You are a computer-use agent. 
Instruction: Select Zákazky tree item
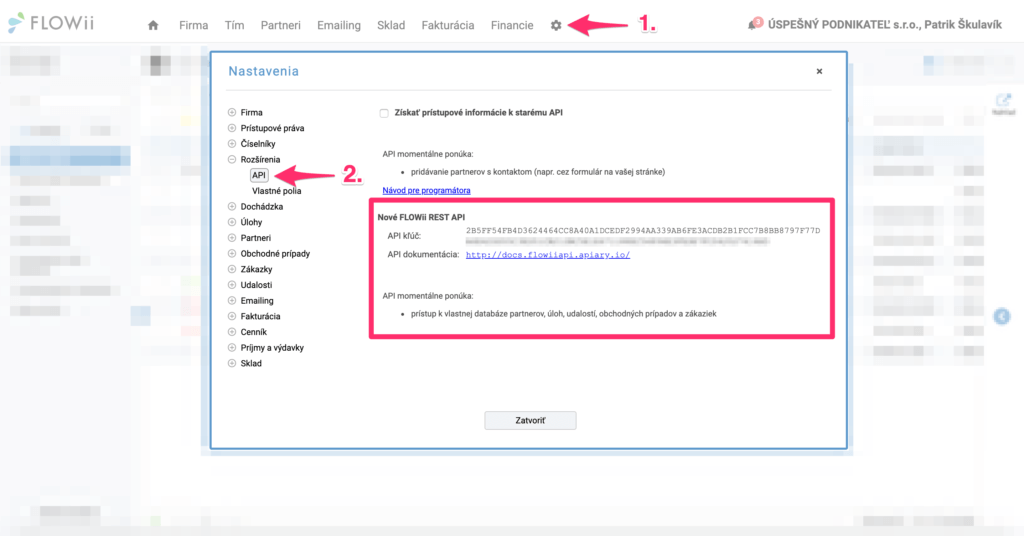coord(256,269)
